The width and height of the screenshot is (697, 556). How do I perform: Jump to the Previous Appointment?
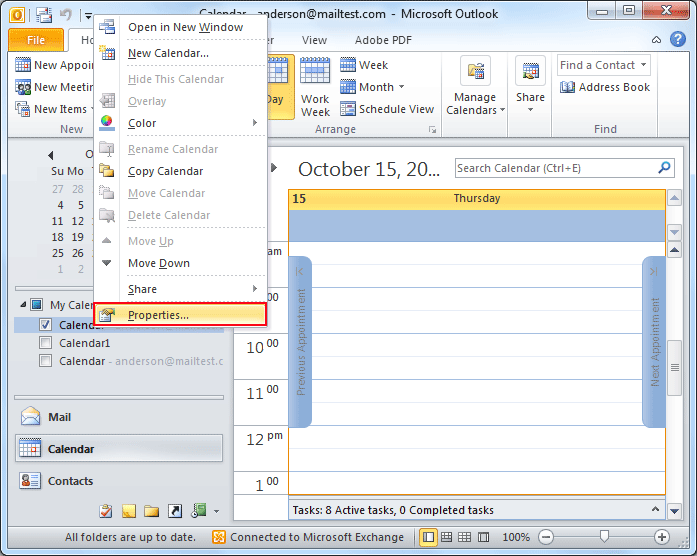click(x=300, y=341)
